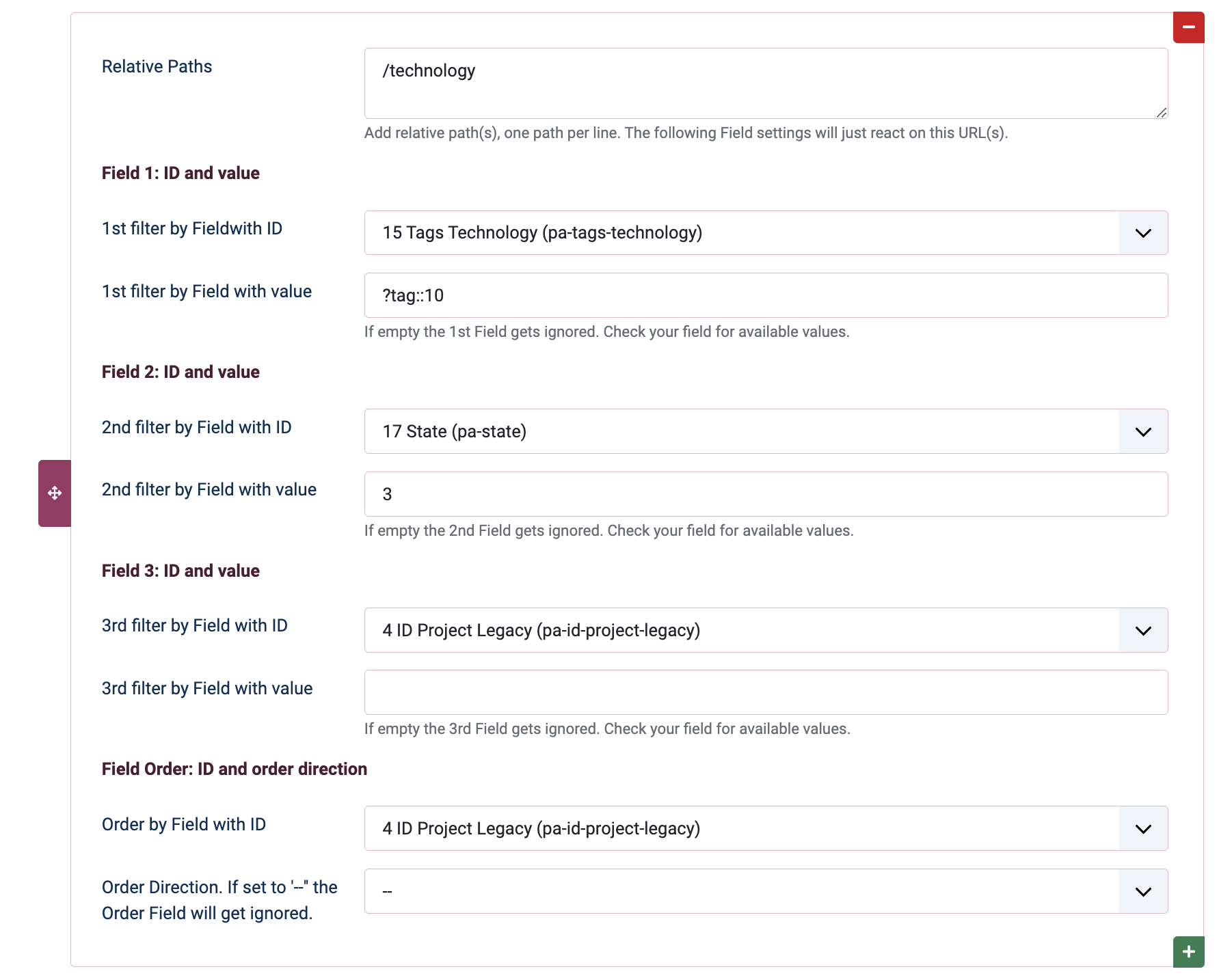Click the 2nd filter value field containing 3
This screenshot has height=980, width=1232.
coord(766,494)
